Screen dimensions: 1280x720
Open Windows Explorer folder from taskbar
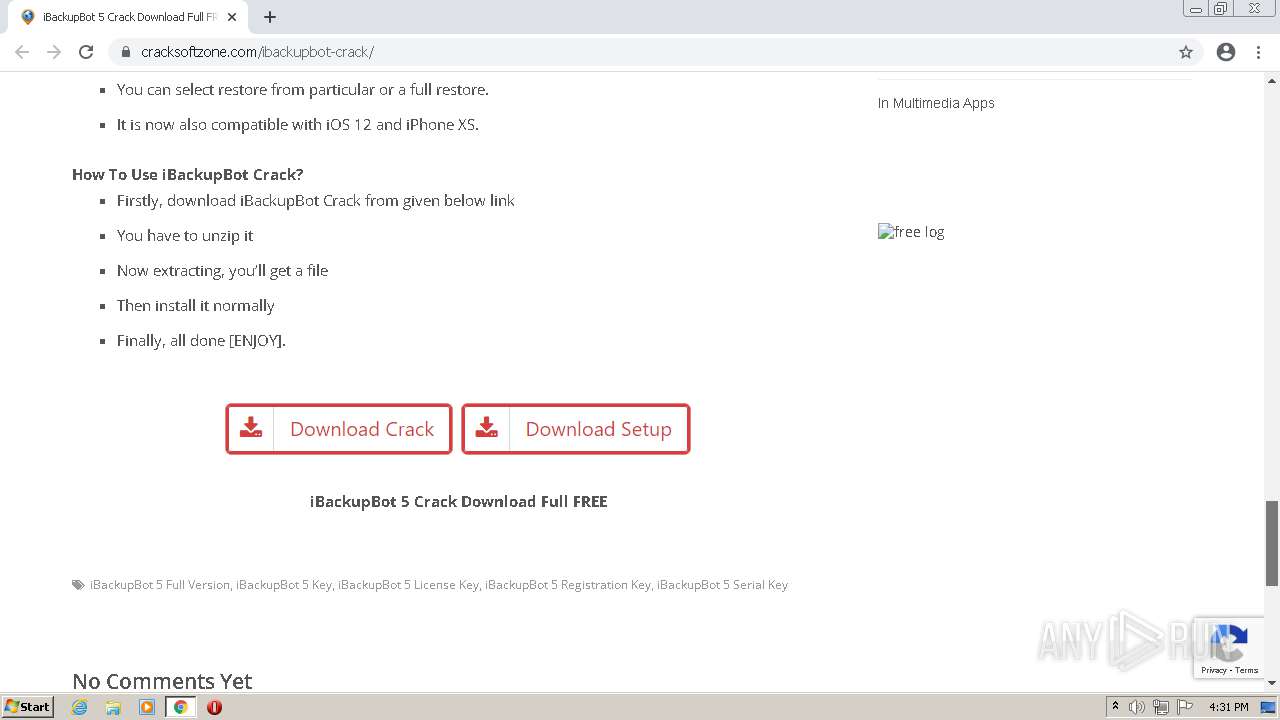(x=113, y=707)
